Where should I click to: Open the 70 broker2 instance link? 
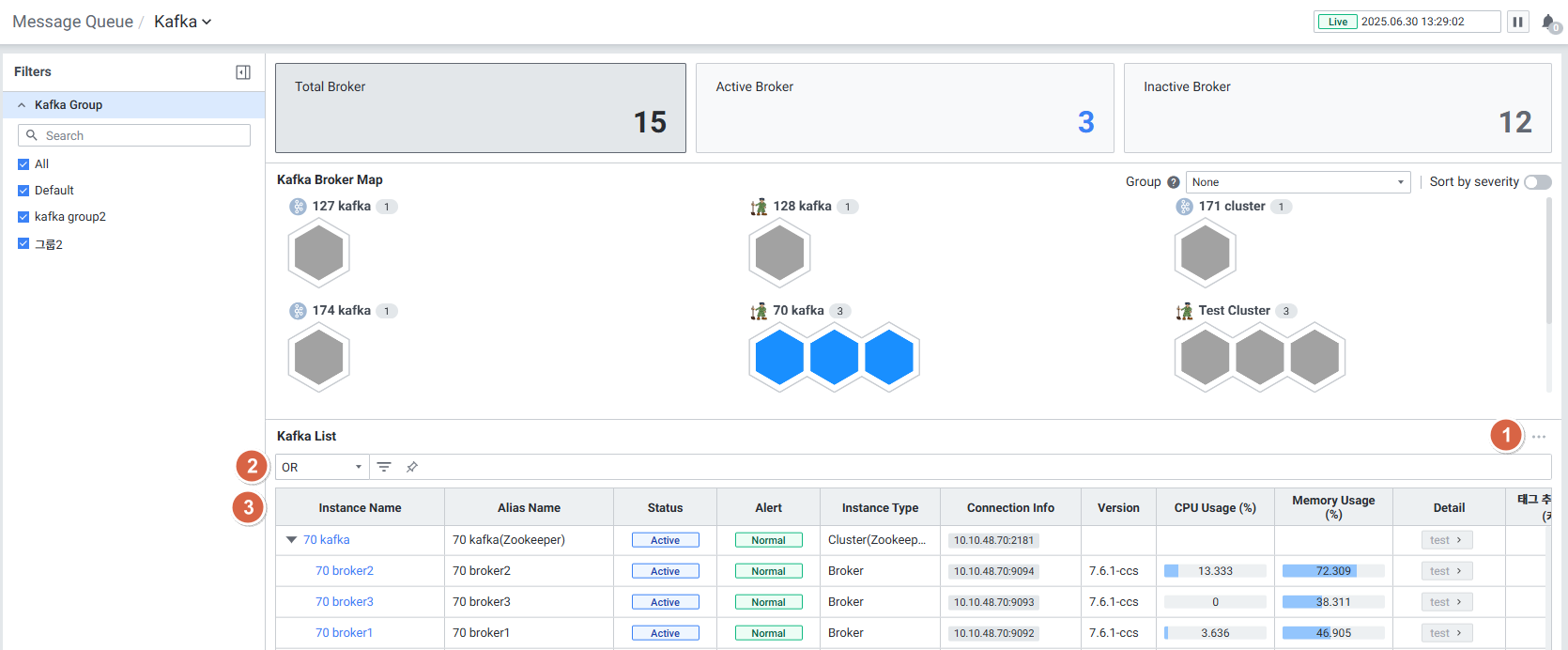click(x=345, y=571)
